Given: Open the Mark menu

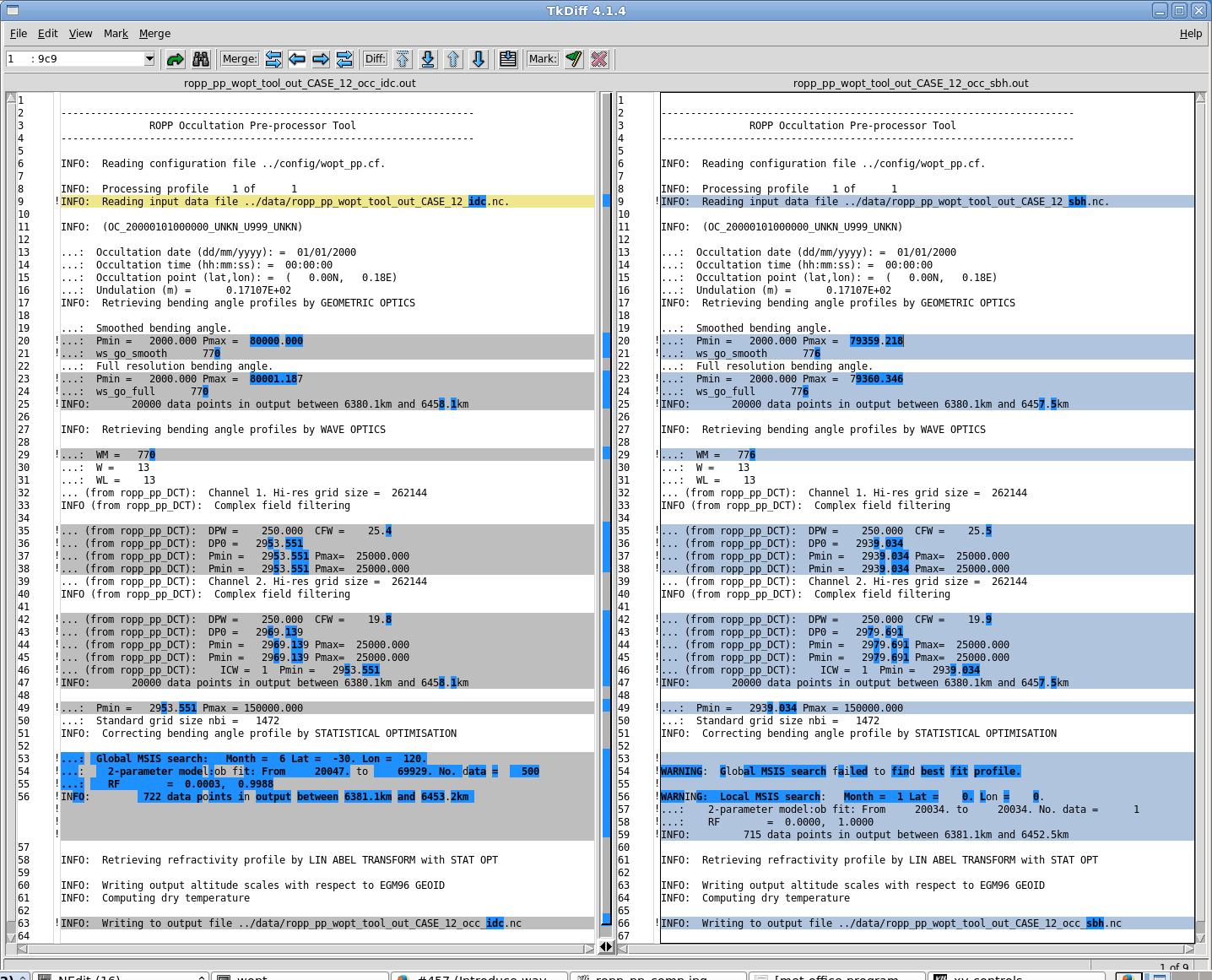Looking at the screenshot, I should pyautogui.click(x=116, y=34).
